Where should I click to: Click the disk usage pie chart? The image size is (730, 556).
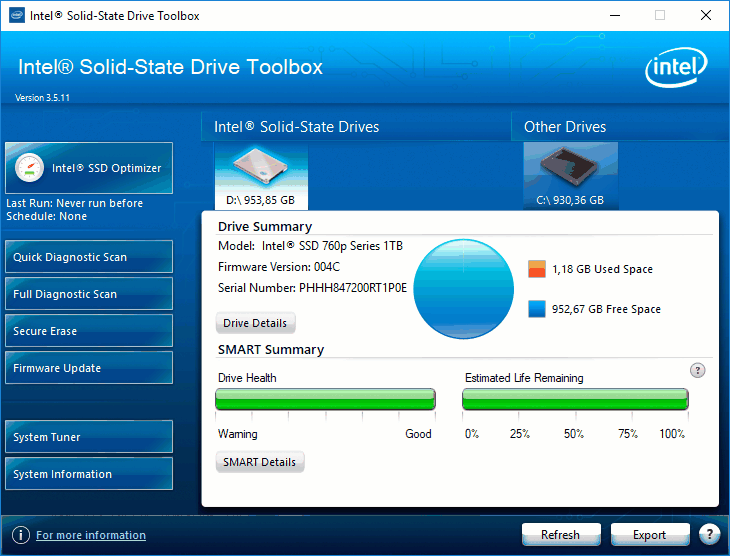click(463, 289)
